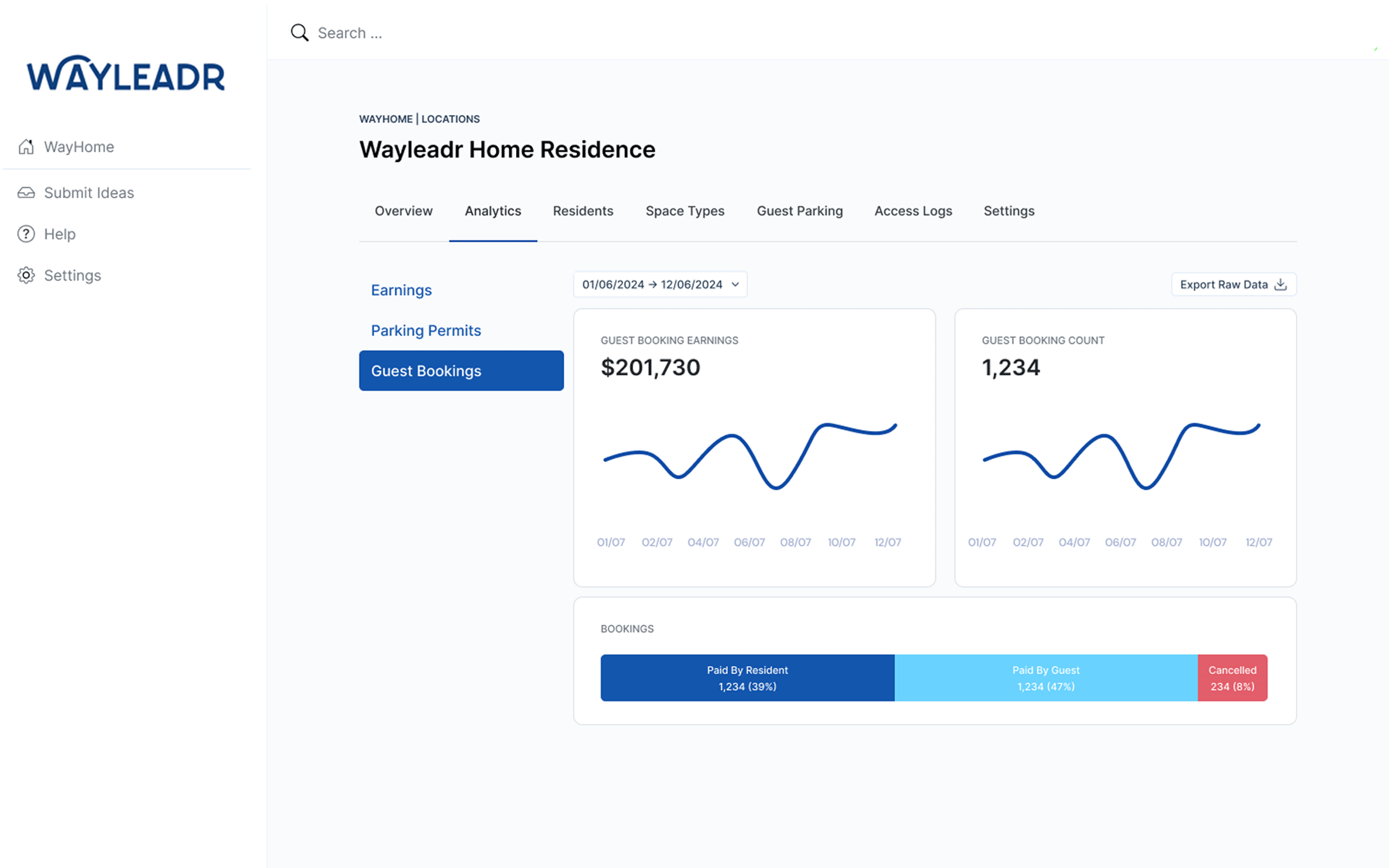This screenshot has height=868, width=1389.
Task: Open WayHome in the sidebar
Action: click(79, 147)
